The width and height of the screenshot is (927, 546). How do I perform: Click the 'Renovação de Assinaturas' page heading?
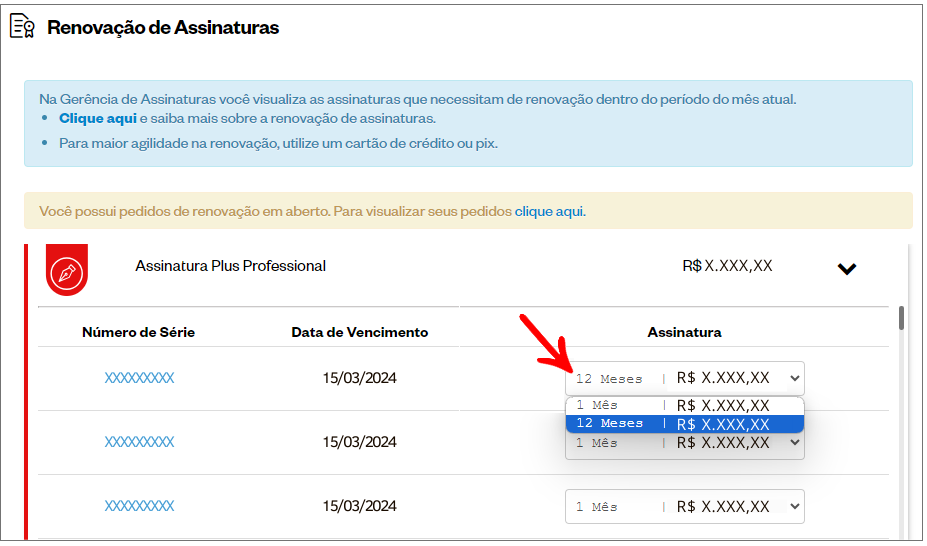[163, 27]
